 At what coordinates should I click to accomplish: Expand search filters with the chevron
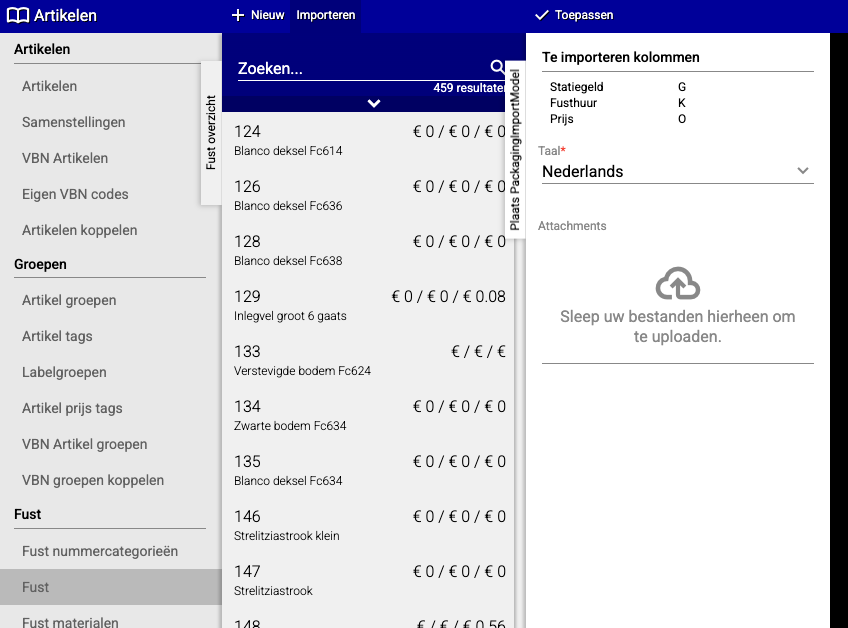[374, 103]
